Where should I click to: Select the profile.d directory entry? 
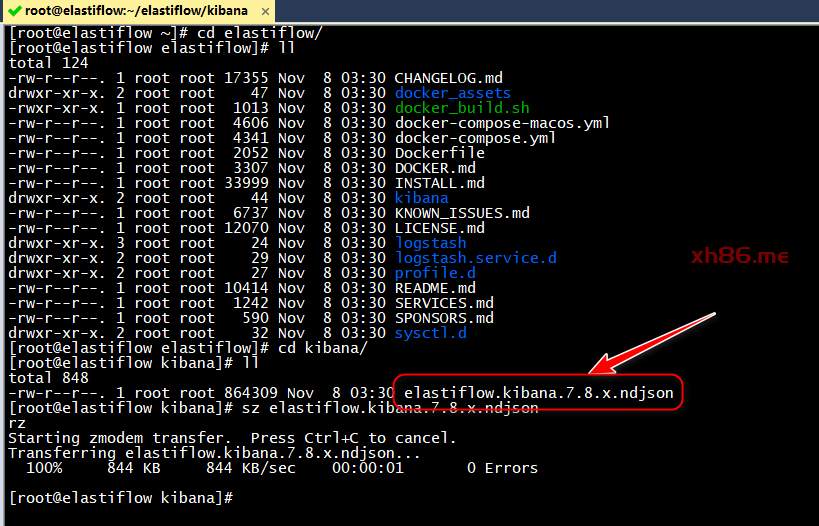[434, 273]
